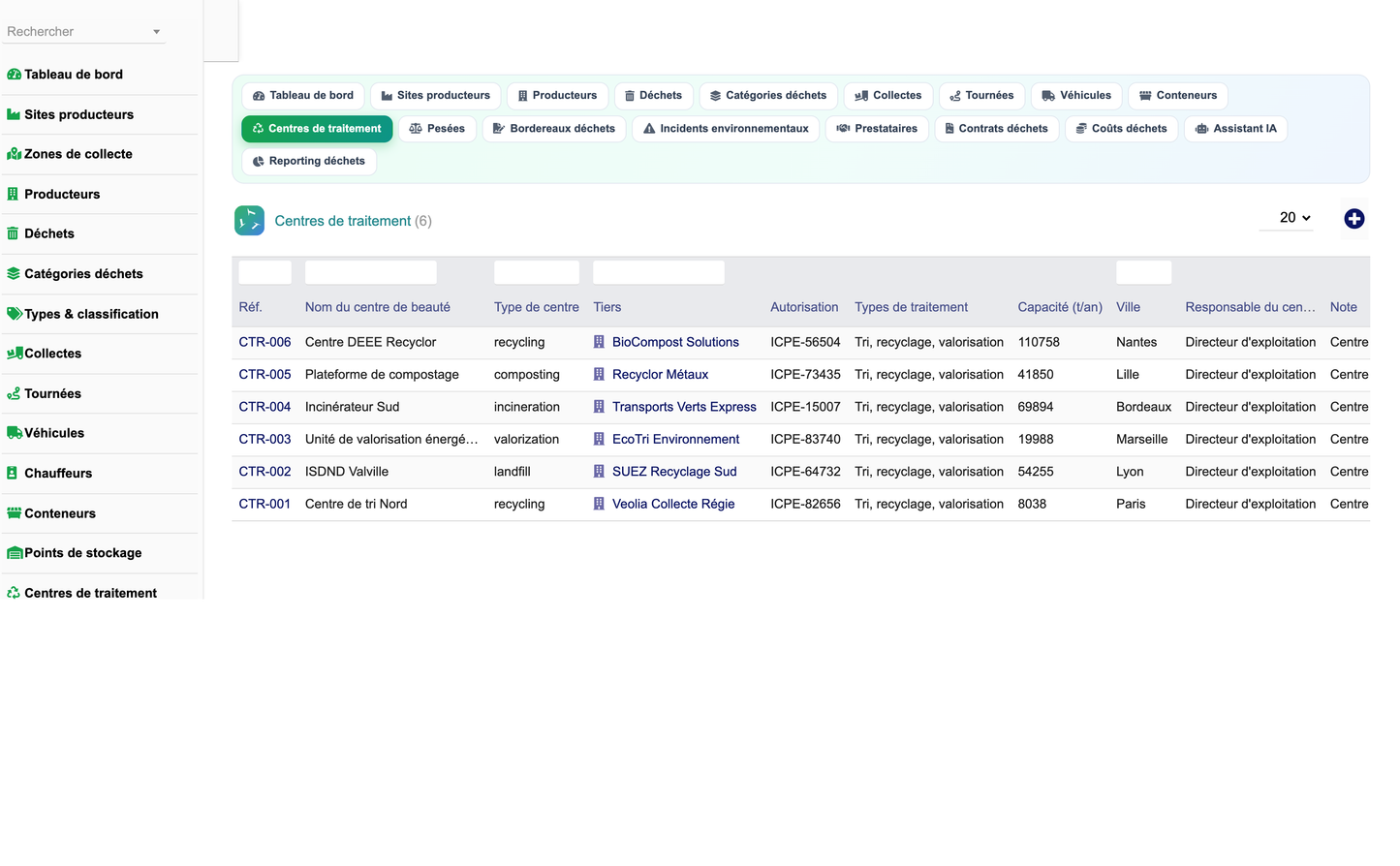Click the Véhicules truck icon in sidebar
The height and width of the screenshot is (866, 1400).
pos(15,433)
